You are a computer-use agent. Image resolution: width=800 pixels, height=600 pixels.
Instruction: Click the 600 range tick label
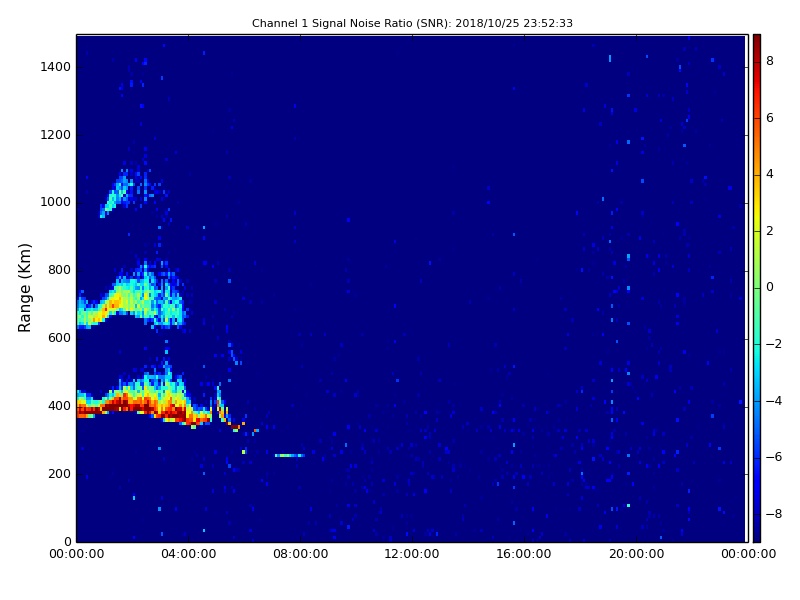point(59,338)
